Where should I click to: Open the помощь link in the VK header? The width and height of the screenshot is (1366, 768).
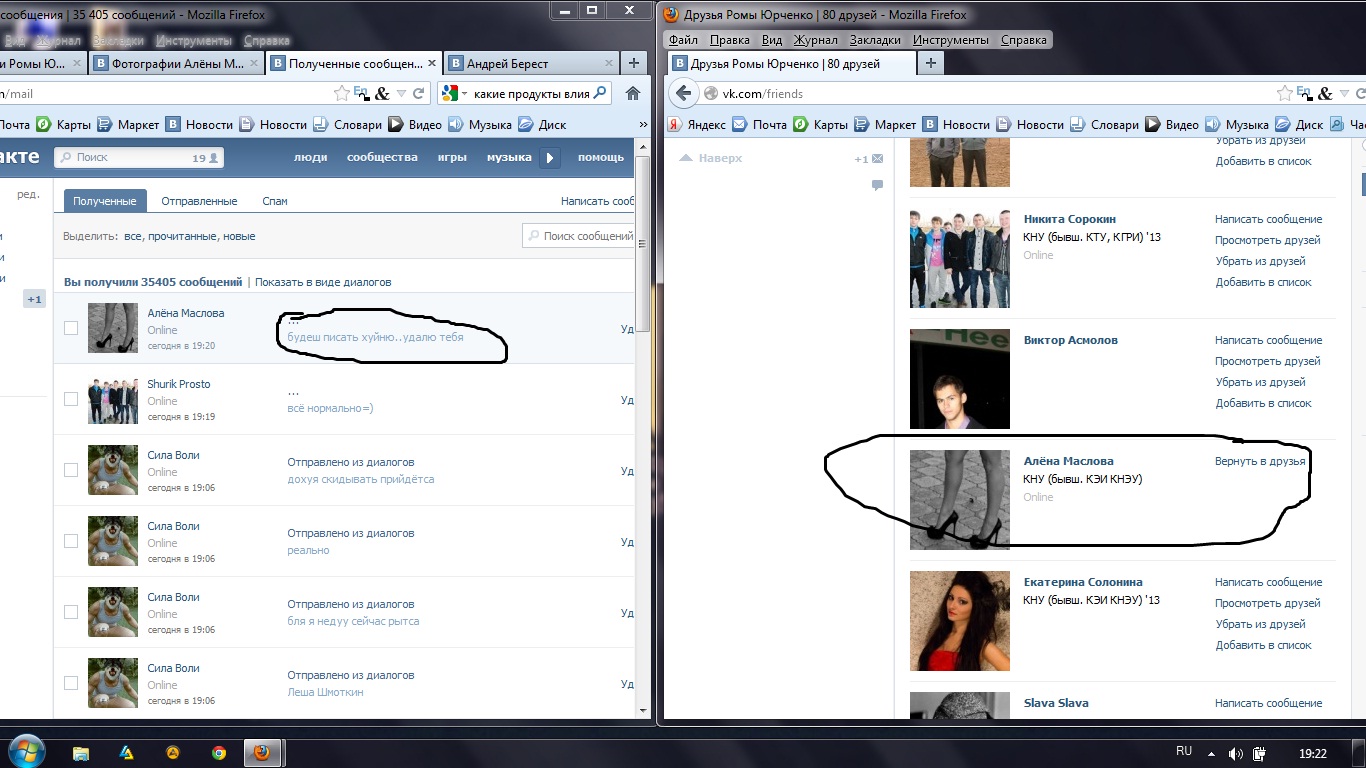[x=601, y=157]
